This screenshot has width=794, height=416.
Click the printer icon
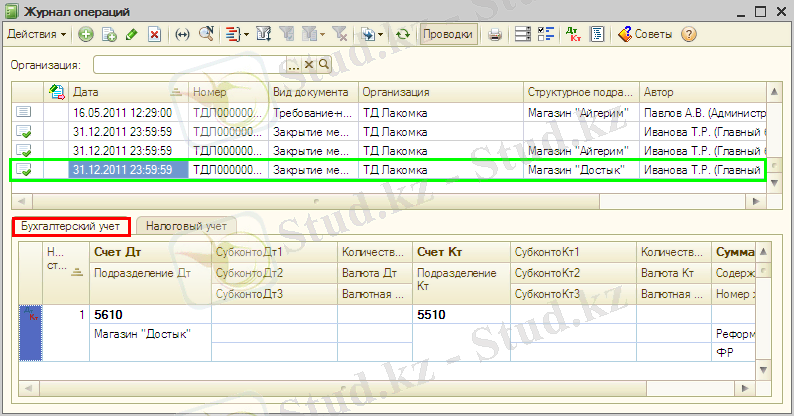[495, 34]
